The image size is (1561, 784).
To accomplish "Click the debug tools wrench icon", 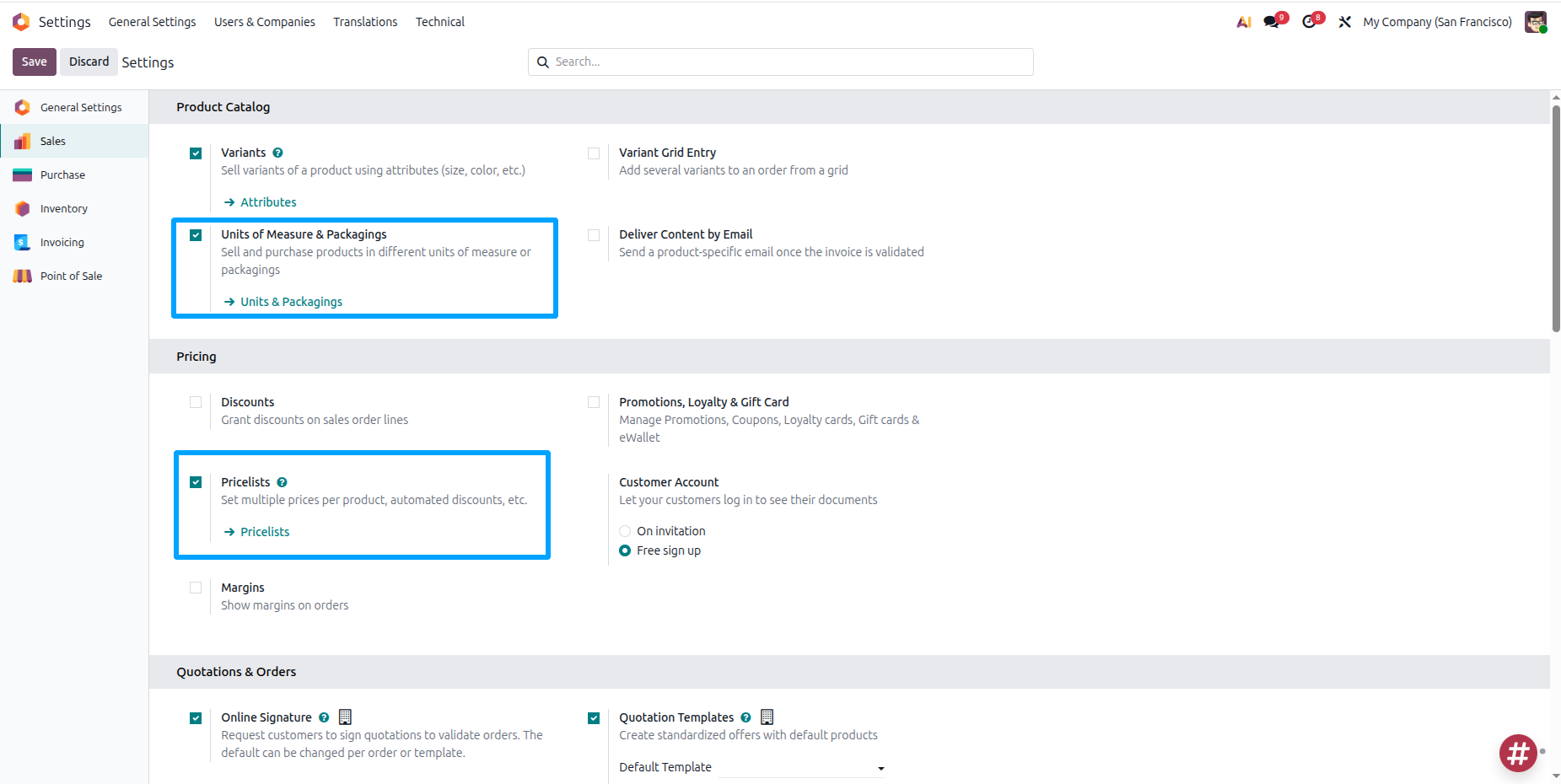I will (x=1344, y=22).
